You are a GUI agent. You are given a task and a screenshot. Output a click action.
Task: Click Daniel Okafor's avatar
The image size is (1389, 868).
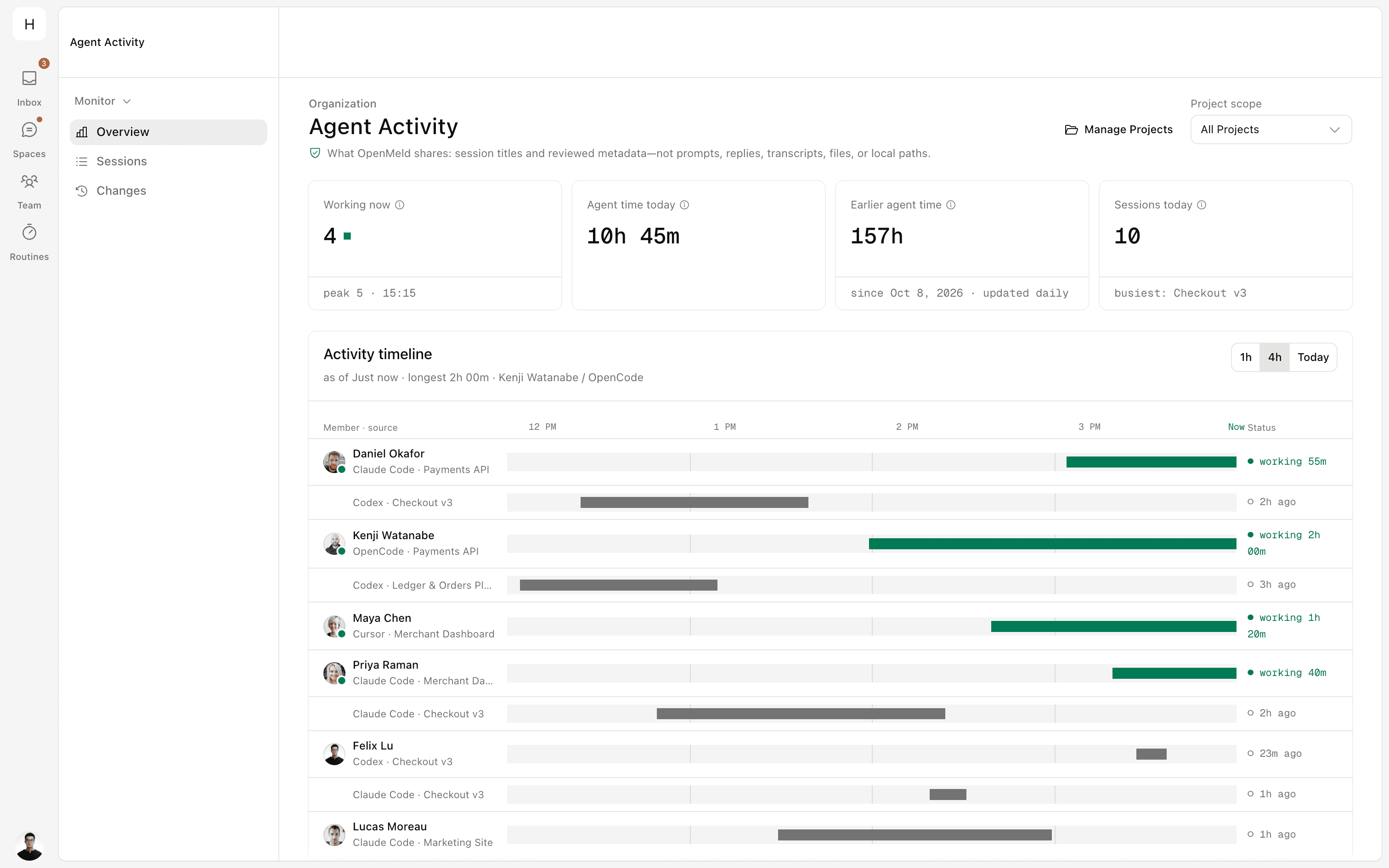coord(334,462)
